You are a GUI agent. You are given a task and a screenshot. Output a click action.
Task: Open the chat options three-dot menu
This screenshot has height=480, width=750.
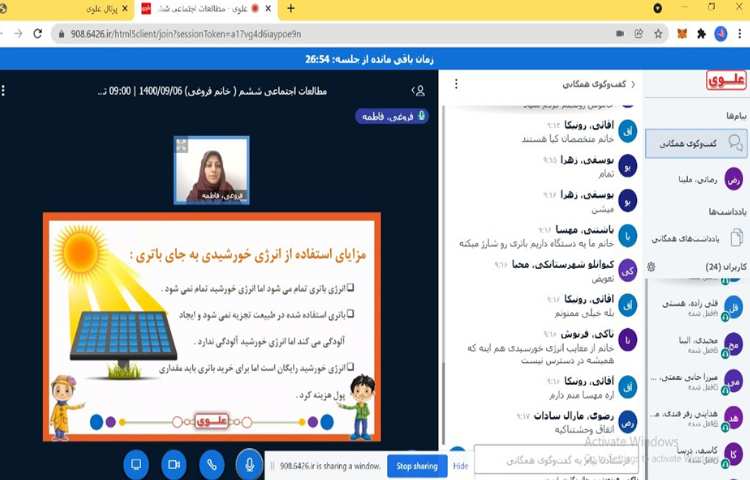456,84
